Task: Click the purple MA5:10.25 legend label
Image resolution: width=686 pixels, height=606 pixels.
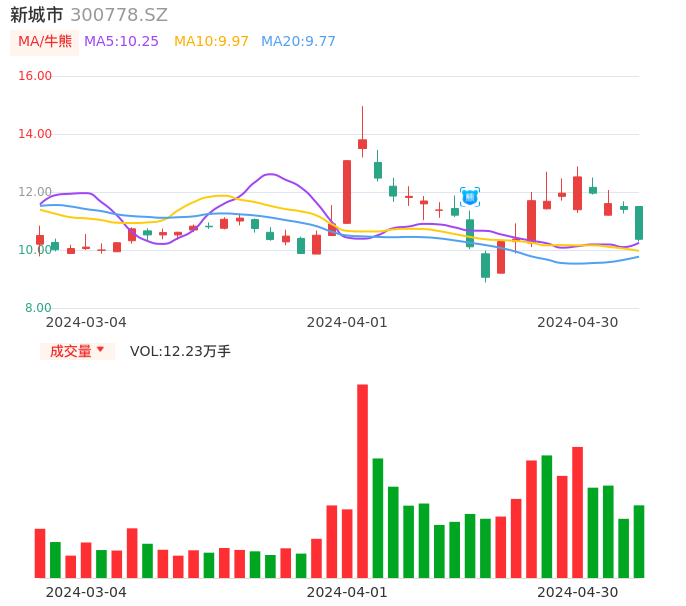Action: [x=121, y=42]
